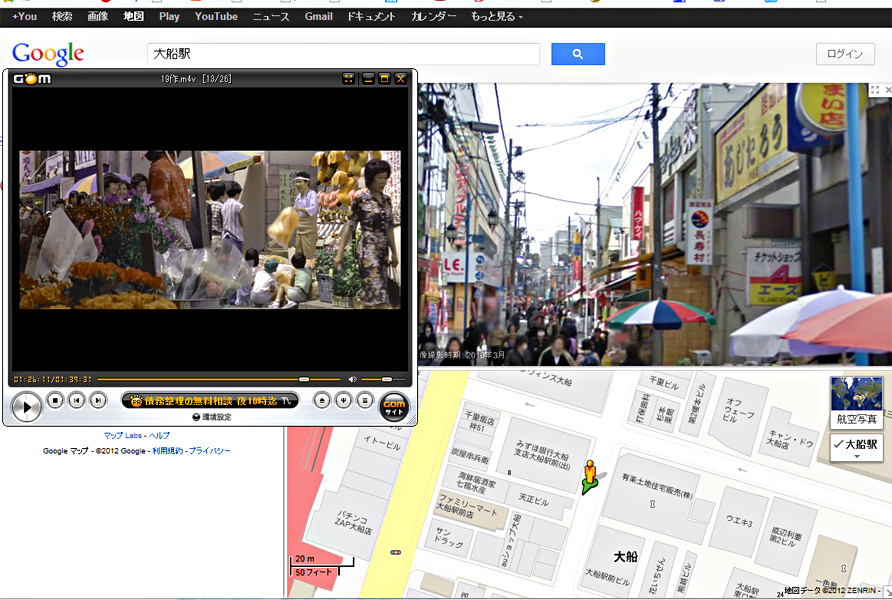Click the Street View street photo
This screenshot has height=600, width=892.
pos(654,224)
